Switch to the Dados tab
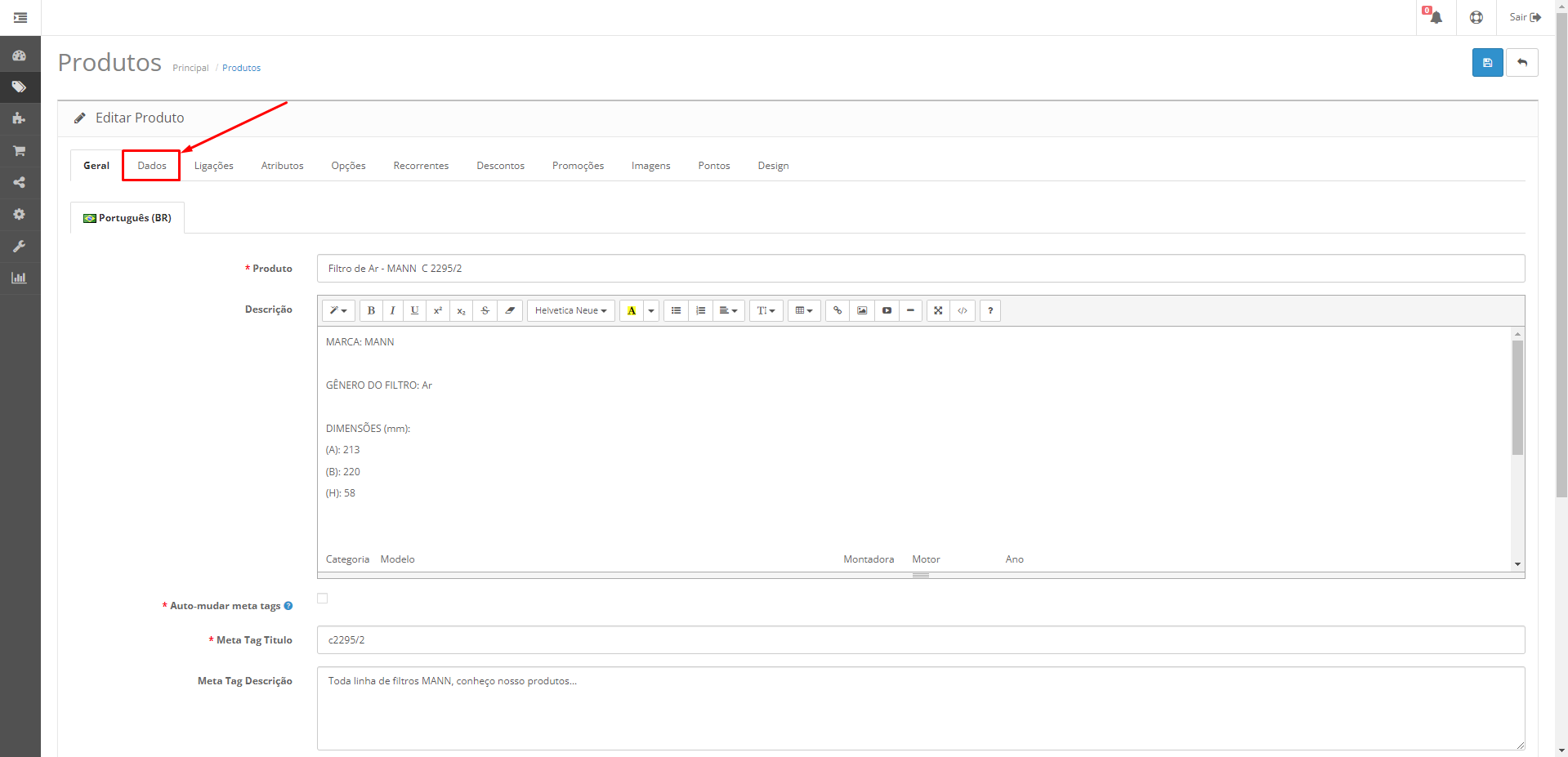The height and width of the screenshot is (757, 1568). pyautogui.click(x=152, y=166)
